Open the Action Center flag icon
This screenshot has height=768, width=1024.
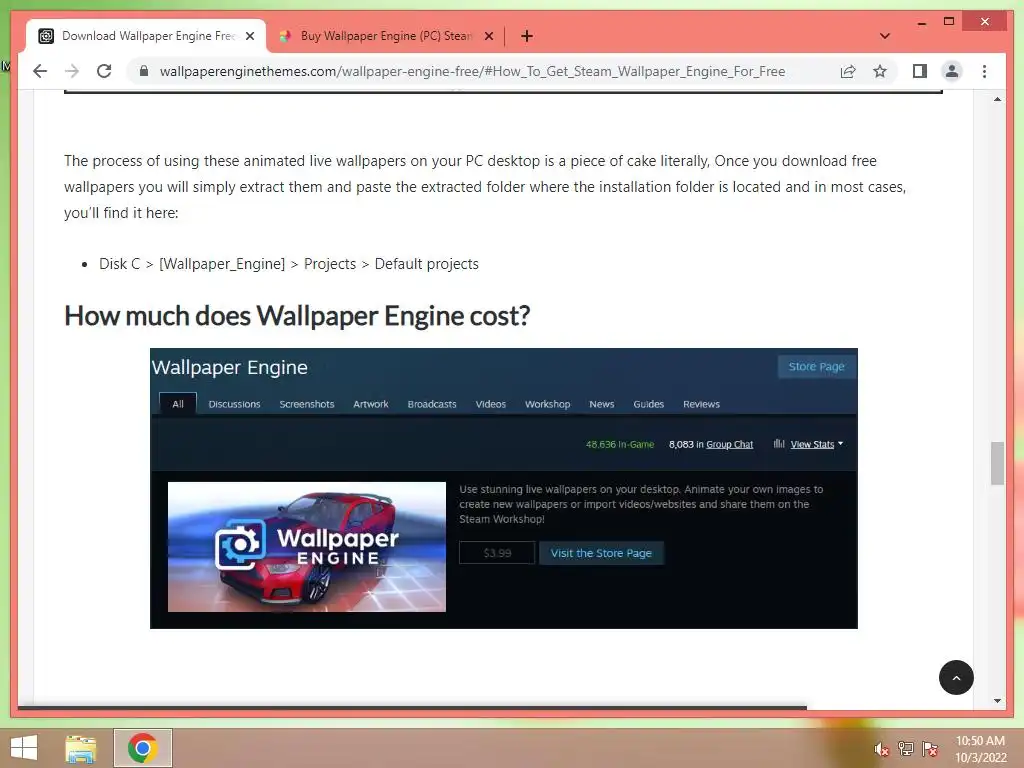pos(930,748)
